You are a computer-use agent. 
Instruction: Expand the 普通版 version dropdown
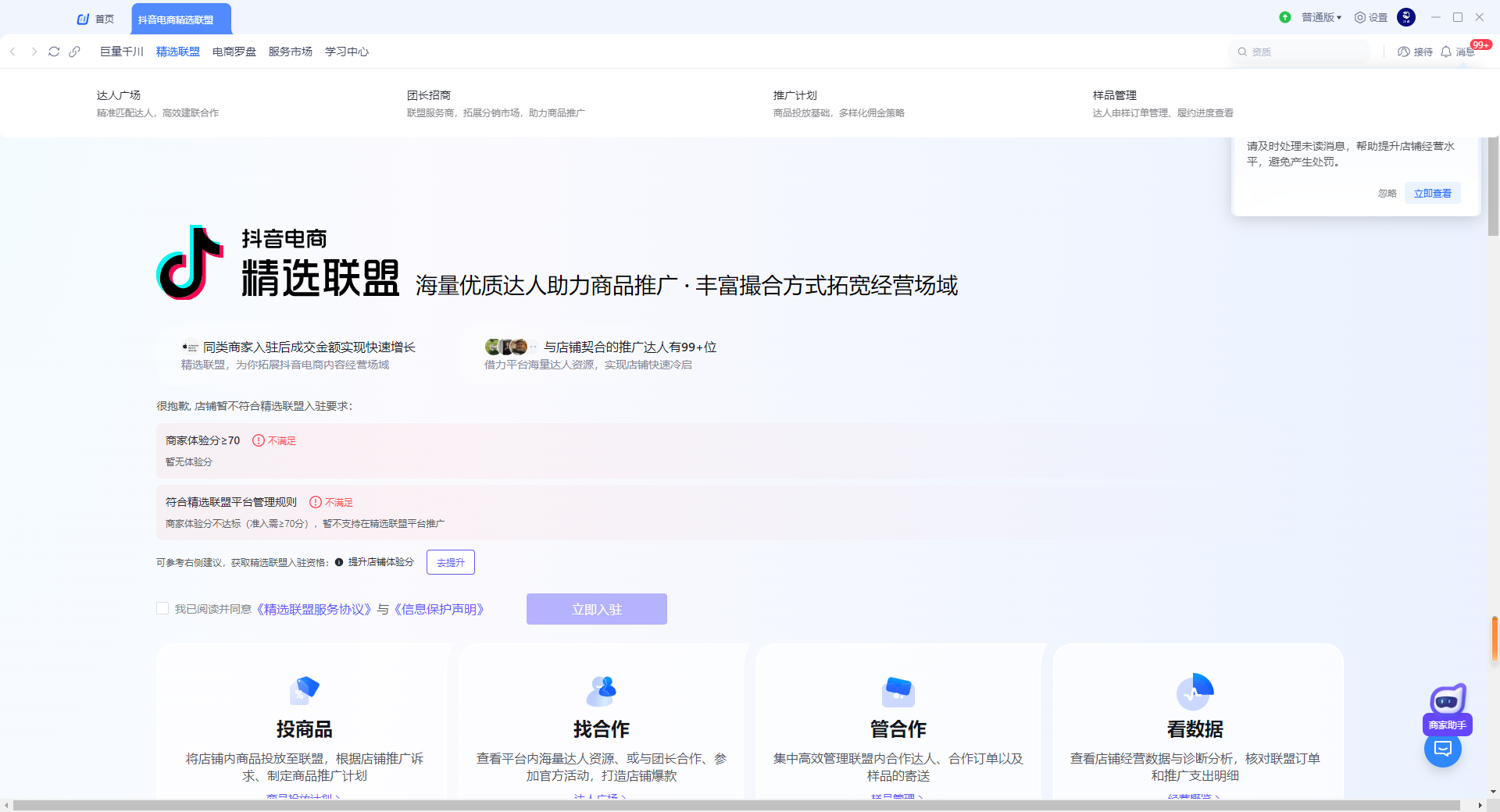coord(1321,17)
